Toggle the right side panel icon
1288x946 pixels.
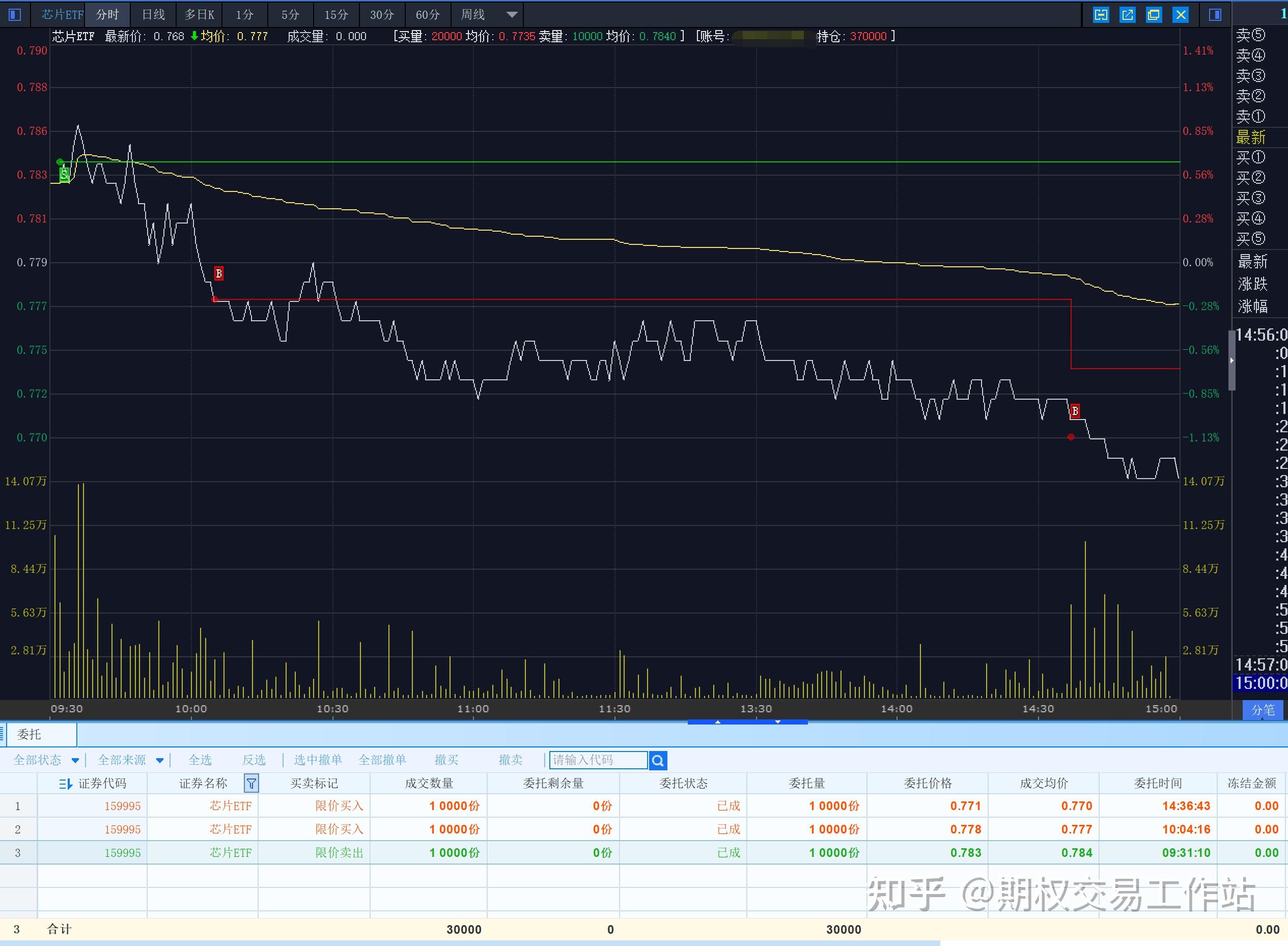coord(1215,15)
